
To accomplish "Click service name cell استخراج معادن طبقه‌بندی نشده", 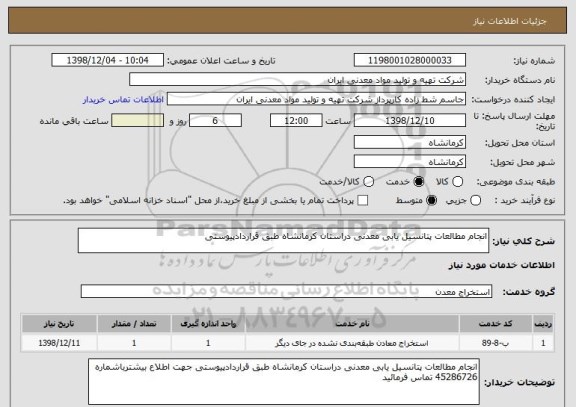I will [352, 343].
